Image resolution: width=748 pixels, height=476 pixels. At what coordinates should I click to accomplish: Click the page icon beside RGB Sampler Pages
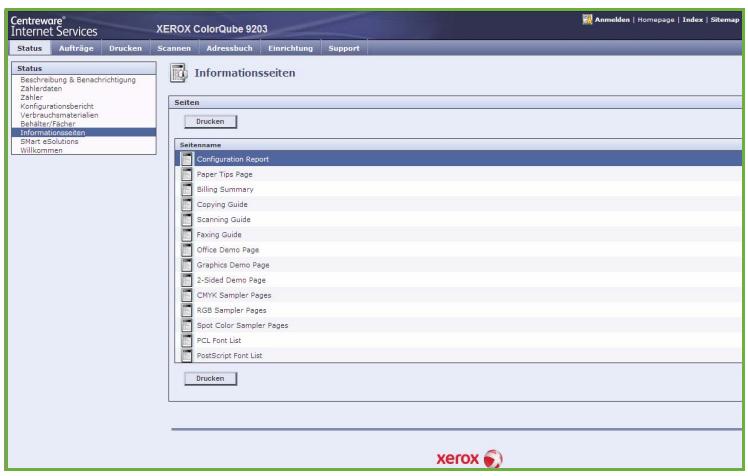tap(187, 310)
